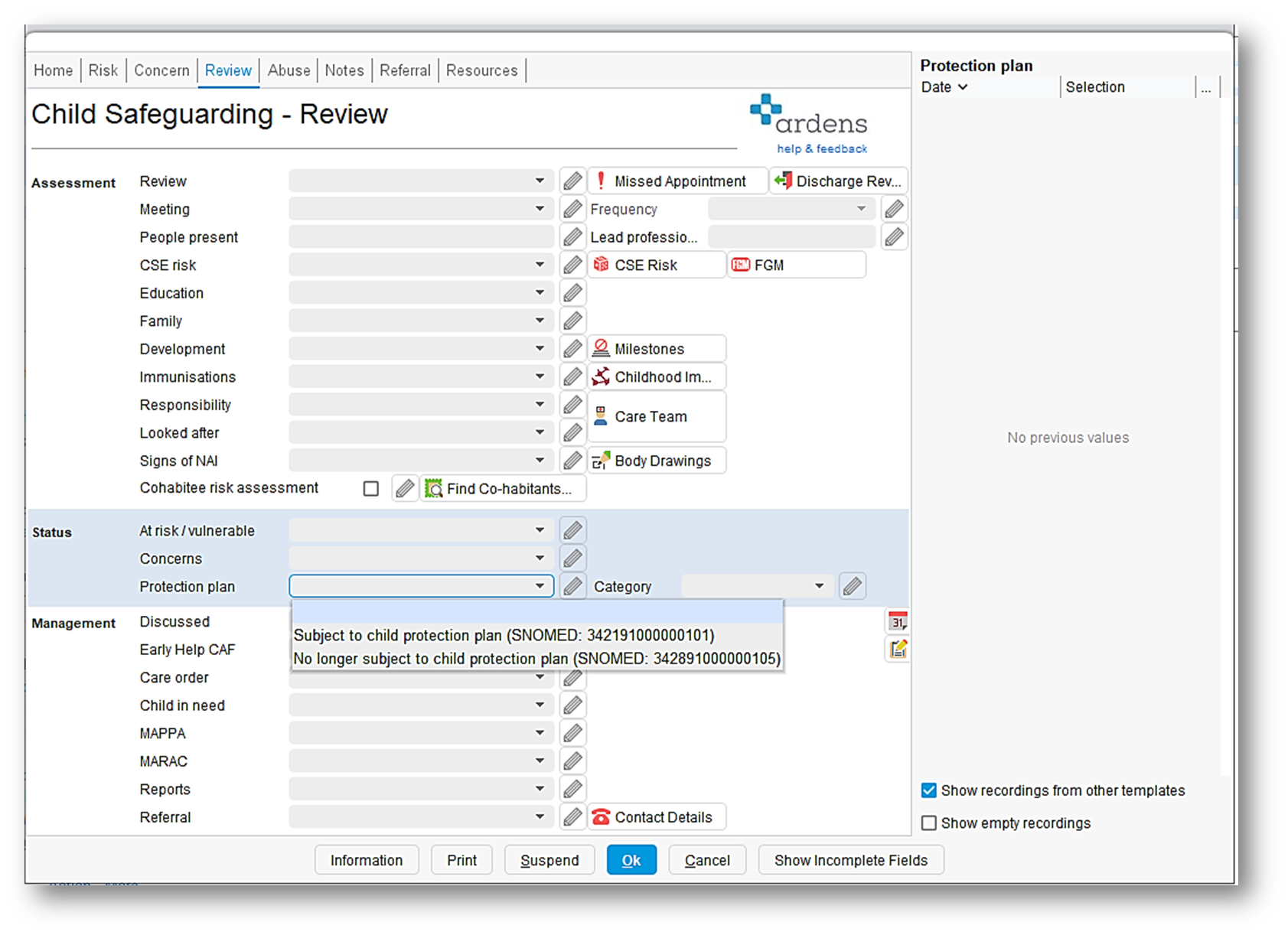Expand the Concerns dropdown

421,559
